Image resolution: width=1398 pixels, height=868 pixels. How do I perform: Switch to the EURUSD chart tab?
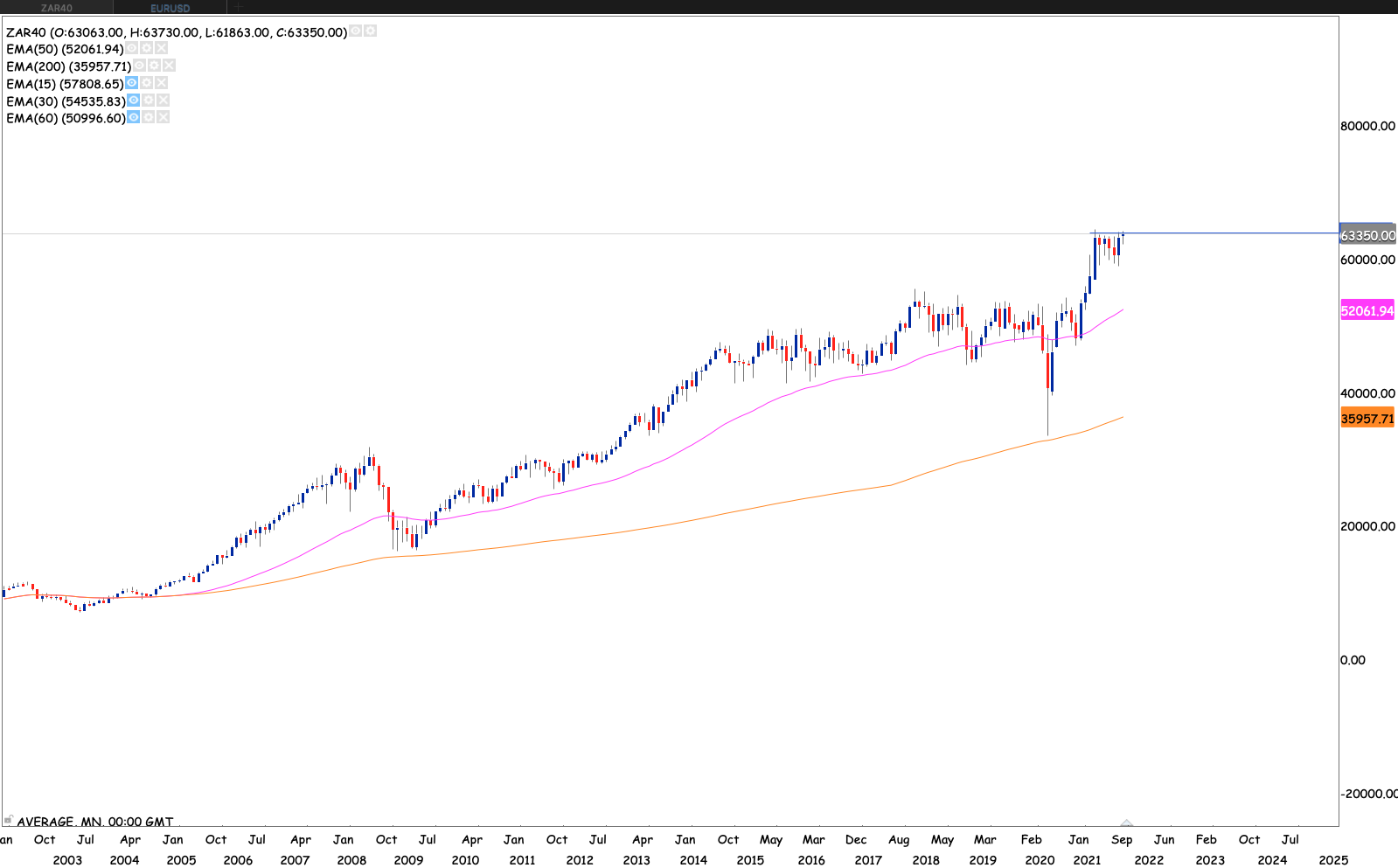[170, 8]
